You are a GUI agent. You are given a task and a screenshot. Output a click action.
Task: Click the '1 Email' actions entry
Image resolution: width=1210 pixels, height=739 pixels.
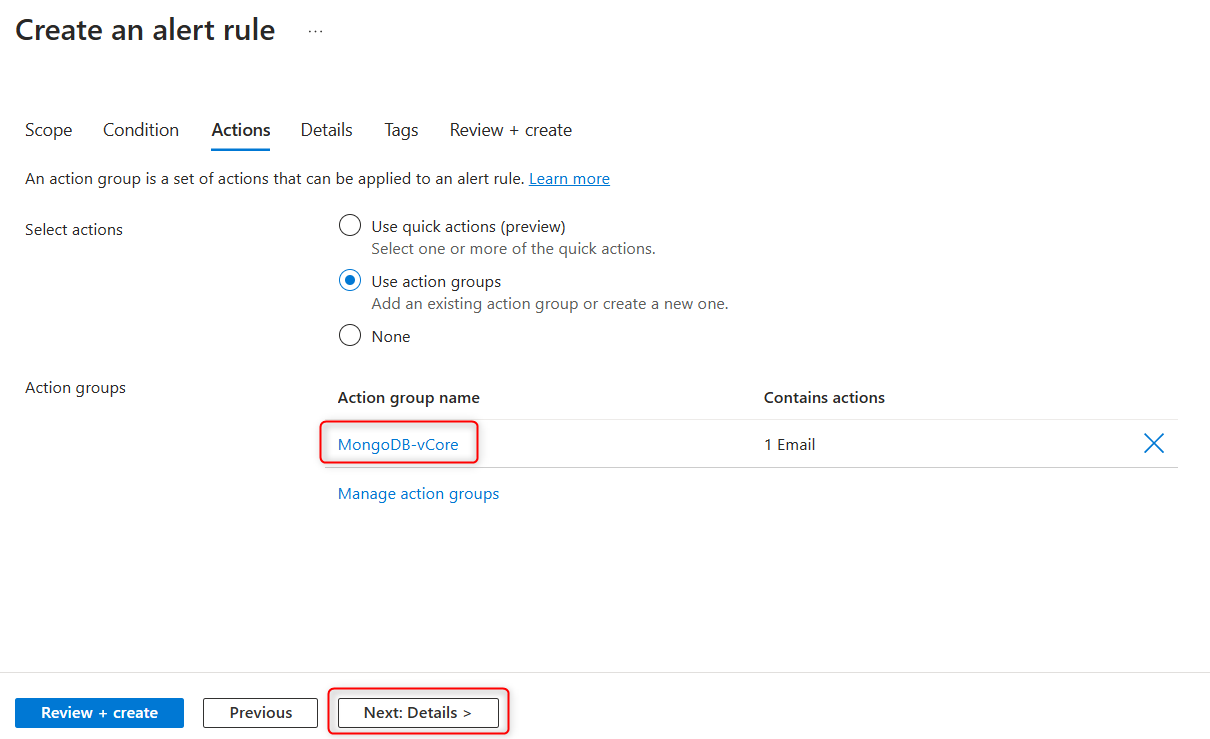(789, 443)
